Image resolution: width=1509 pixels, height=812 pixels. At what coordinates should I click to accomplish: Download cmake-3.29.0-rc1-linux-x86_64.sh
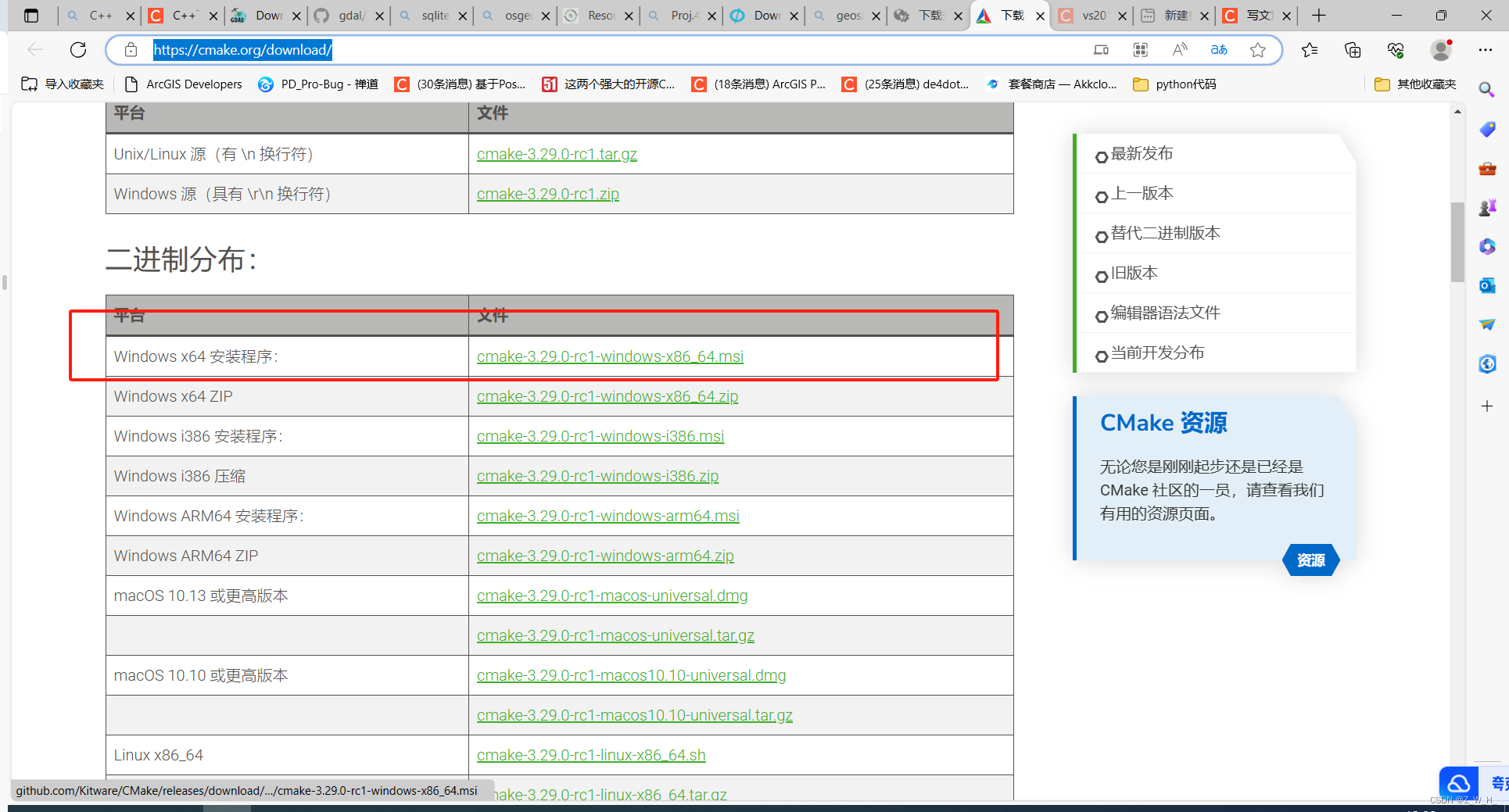click(591, 755)
